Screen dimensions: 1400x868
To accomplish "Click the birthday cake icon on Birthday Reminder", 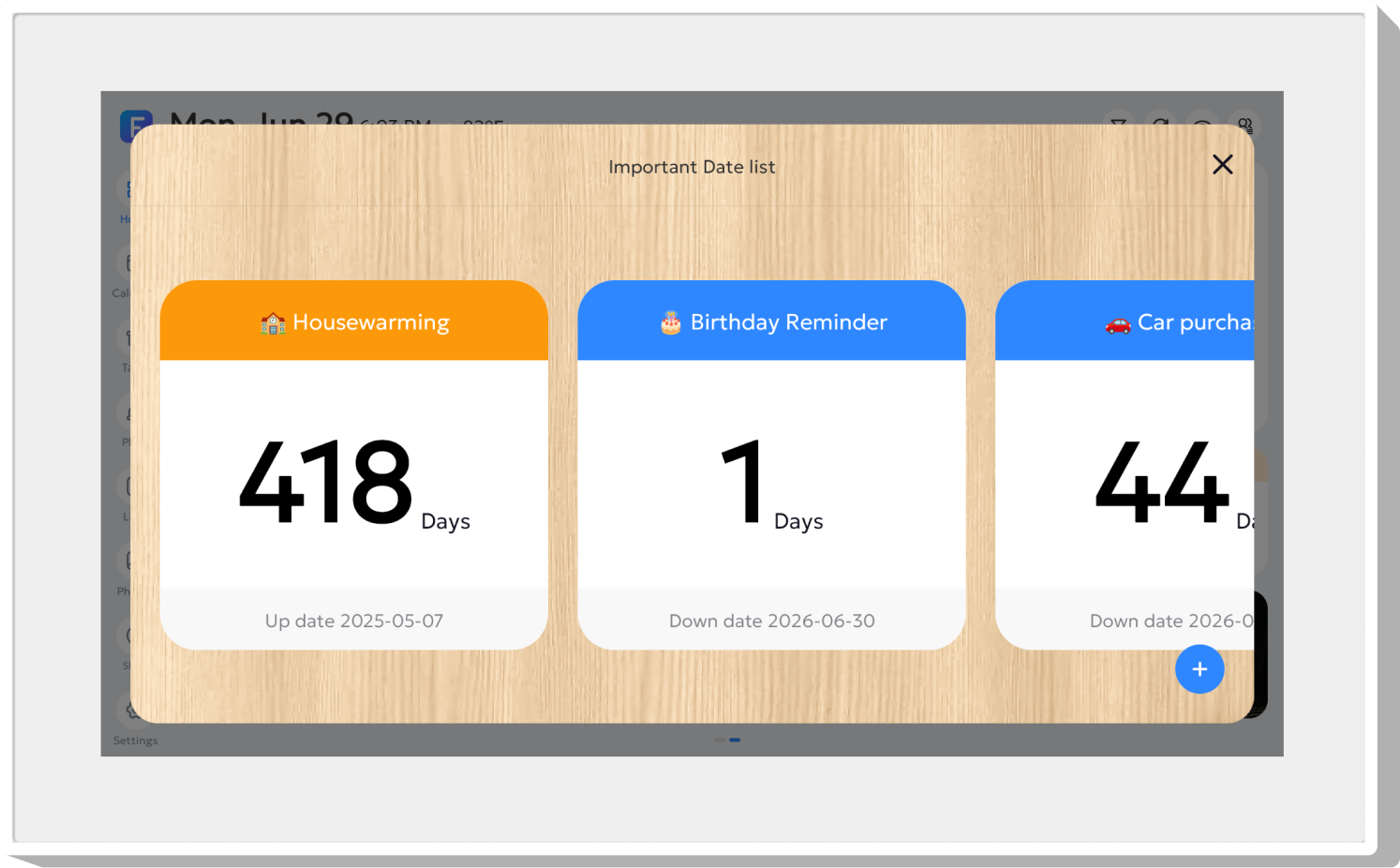I will [x=671, y=323].
